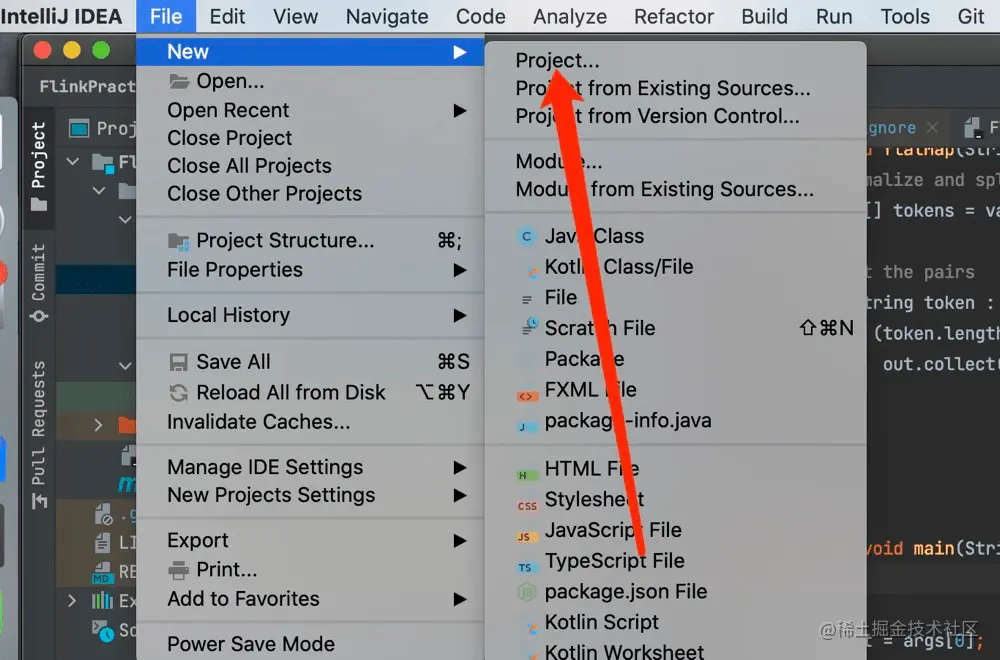
Task: Open the Refactor menu
Action: click(x=673, y=16)
